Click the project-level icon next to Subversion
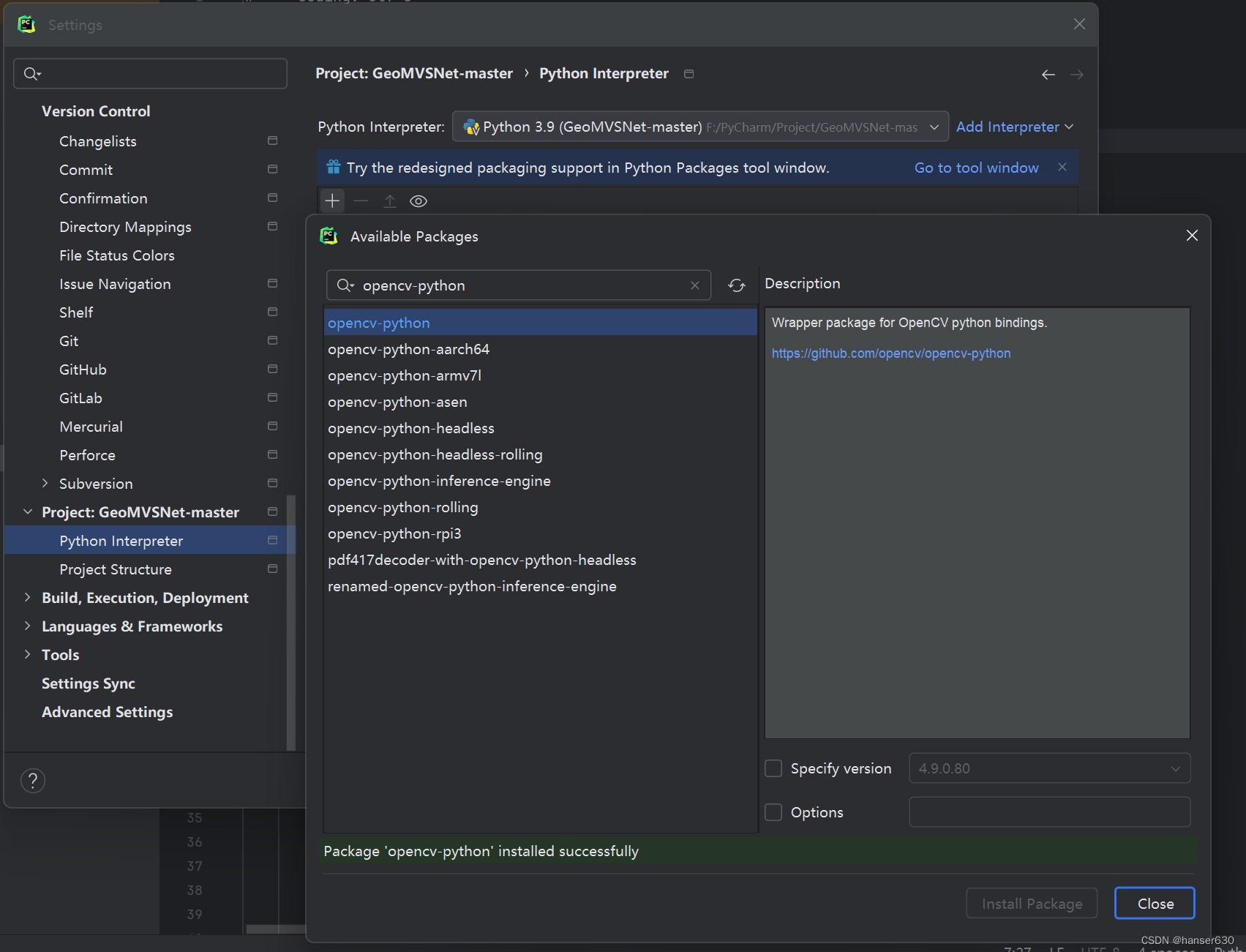Screen dimensions: 1246x952 (x=273, y=483)
